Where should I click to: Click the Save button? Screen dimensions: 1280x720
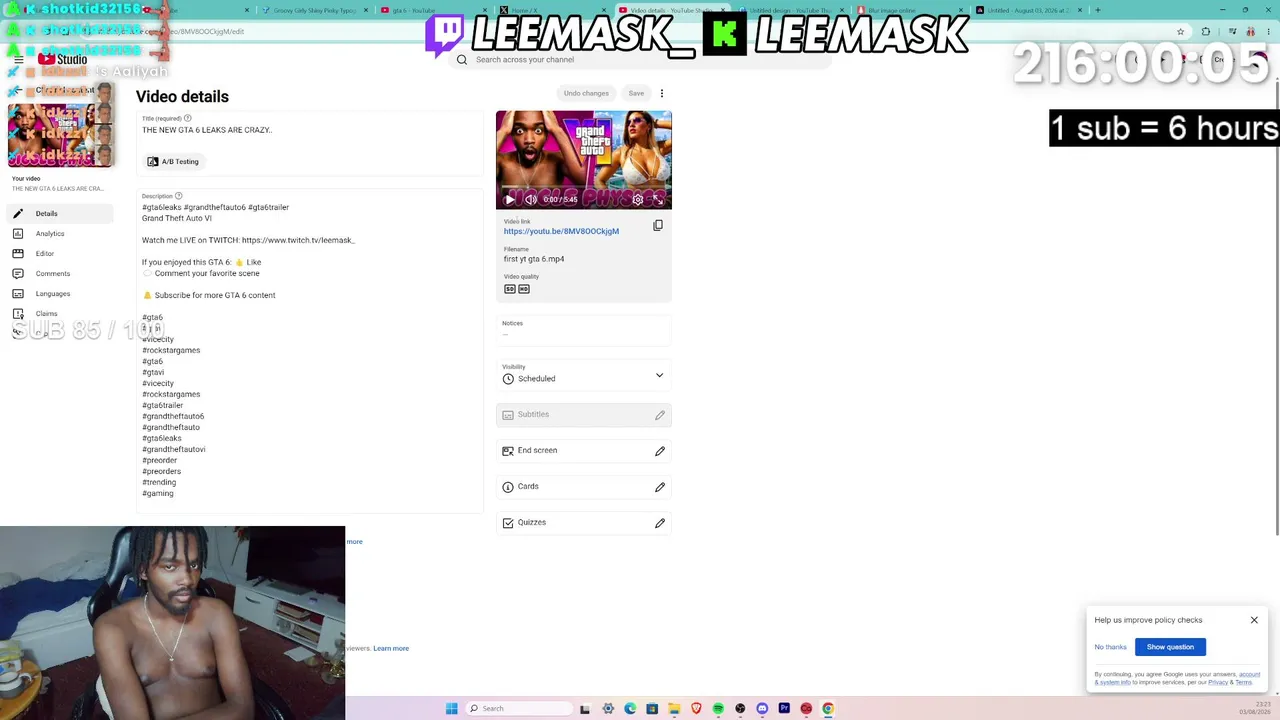(636, 93)
